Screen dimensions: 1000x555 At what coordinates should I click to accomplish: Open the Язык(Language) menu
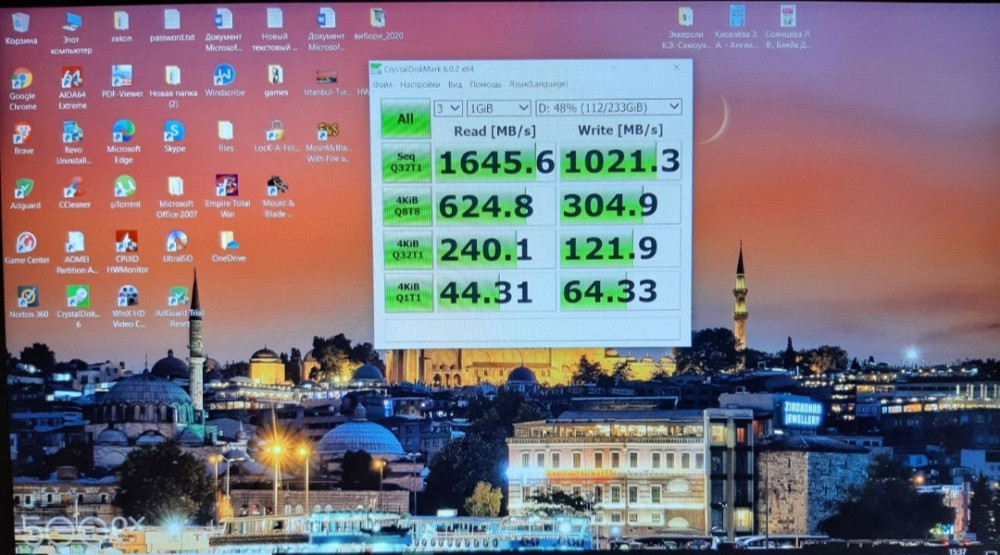coord(538,84)
